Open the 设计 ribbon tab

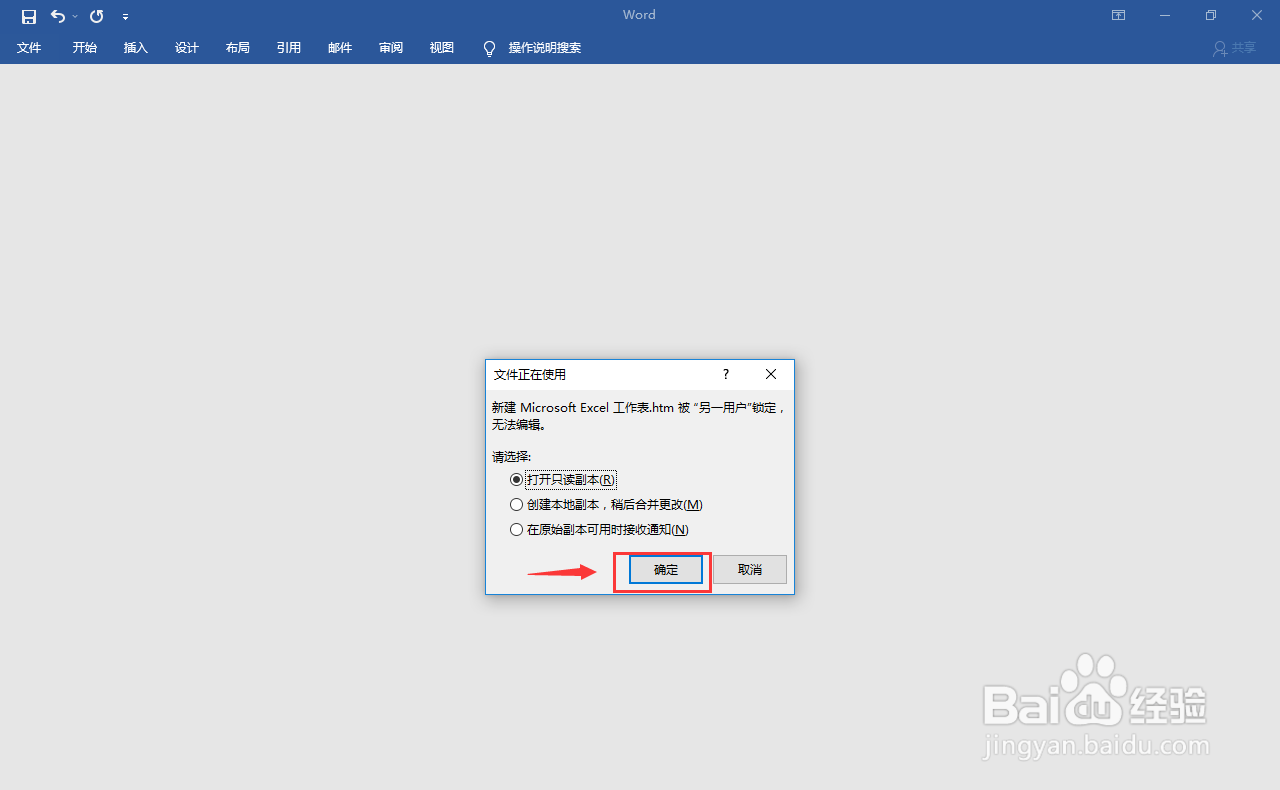point(187,48)
